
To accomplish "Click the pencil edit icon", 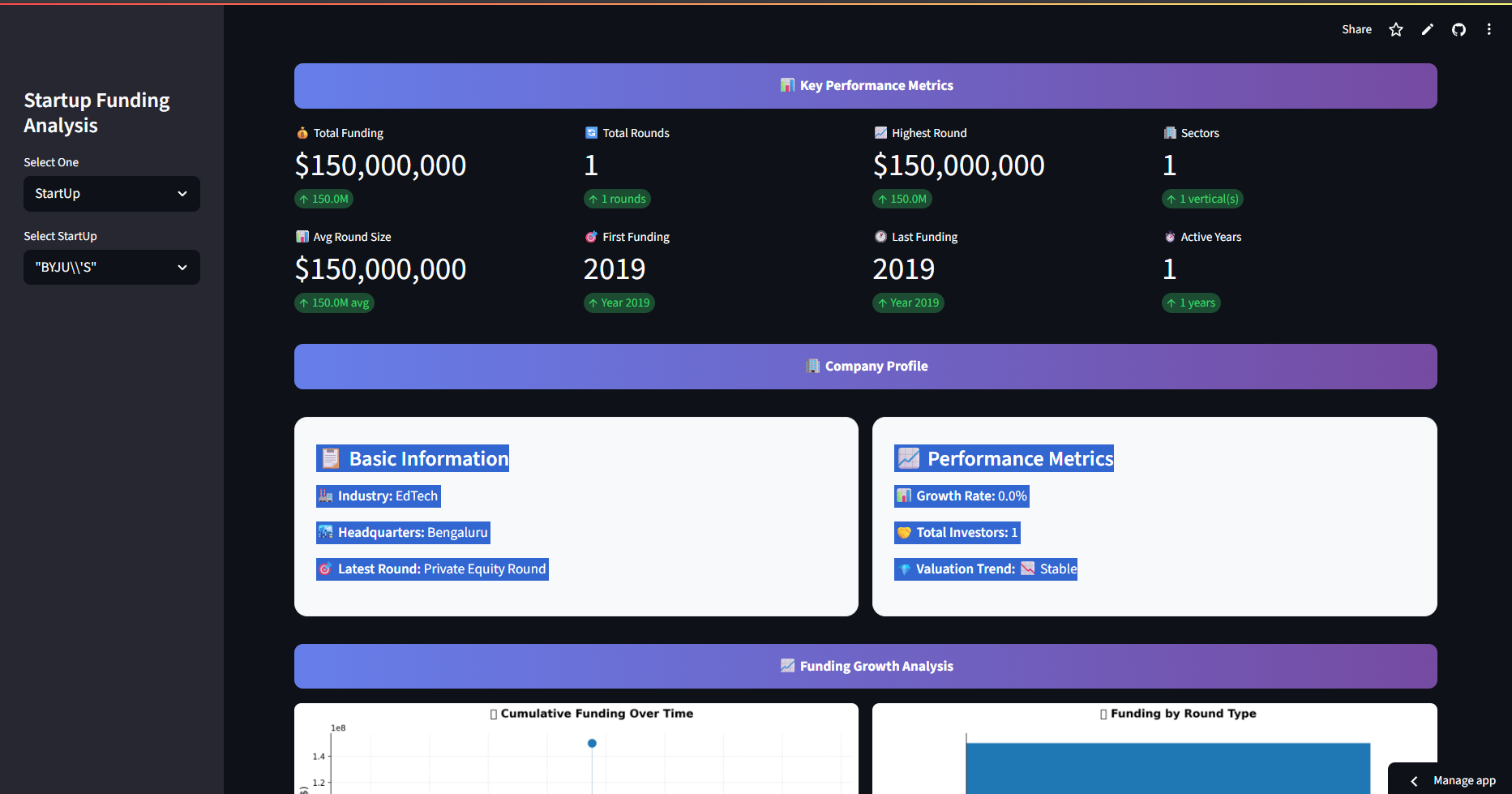I will tap(1427, 30).
